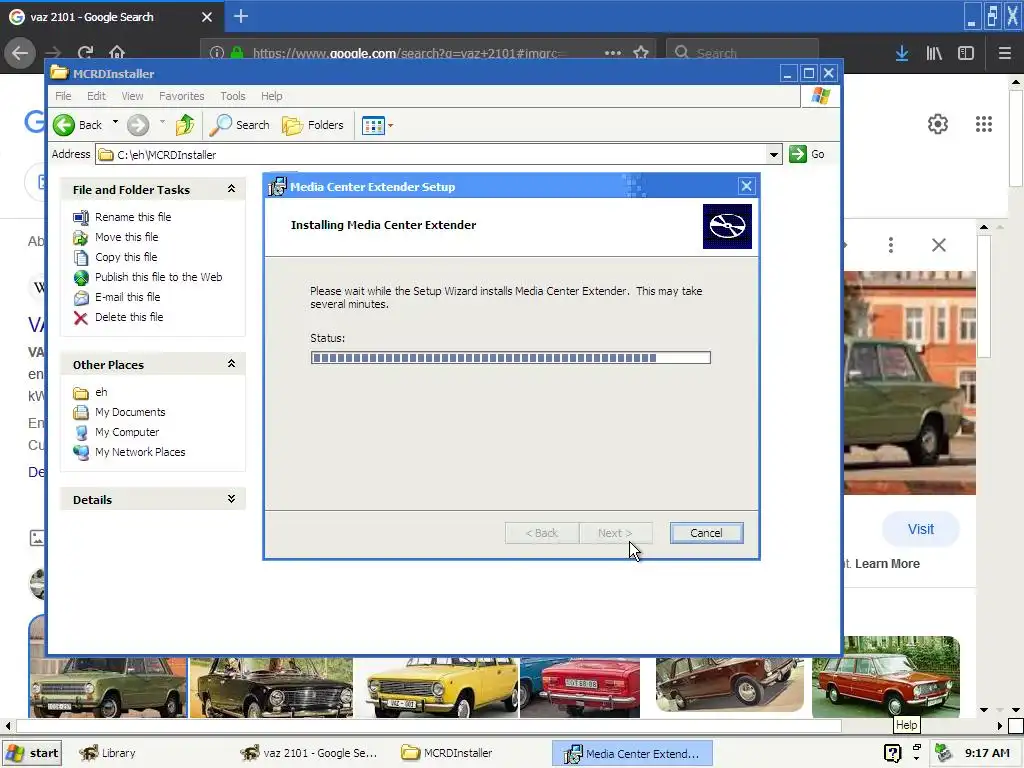The width and height of the screenshot is (1024, 768).
Task: Open the yellow VAZ car thumbnail
Action: pos(436,688)
